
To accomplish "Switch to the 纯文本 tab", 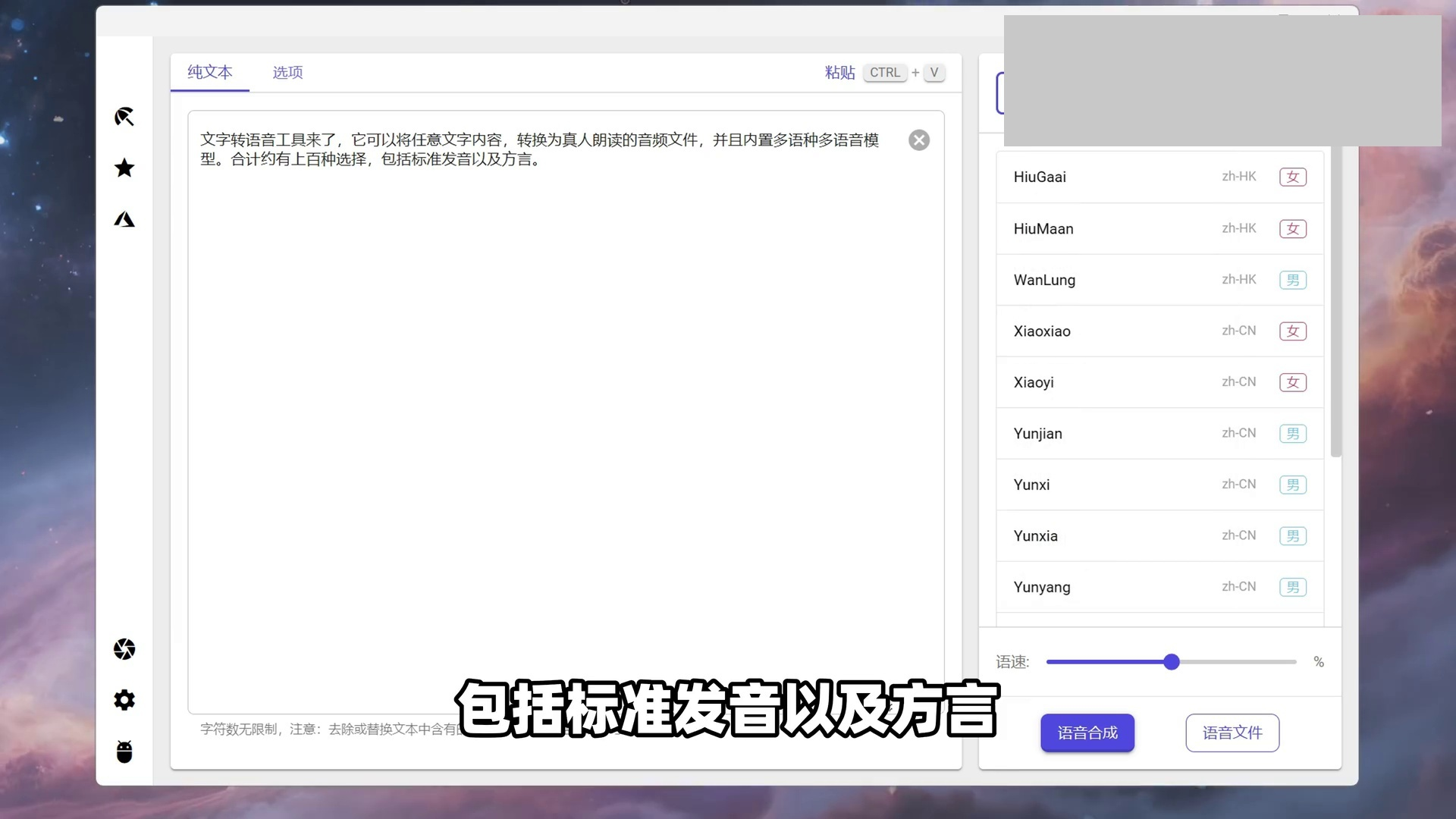I will (x=210, y=72).
